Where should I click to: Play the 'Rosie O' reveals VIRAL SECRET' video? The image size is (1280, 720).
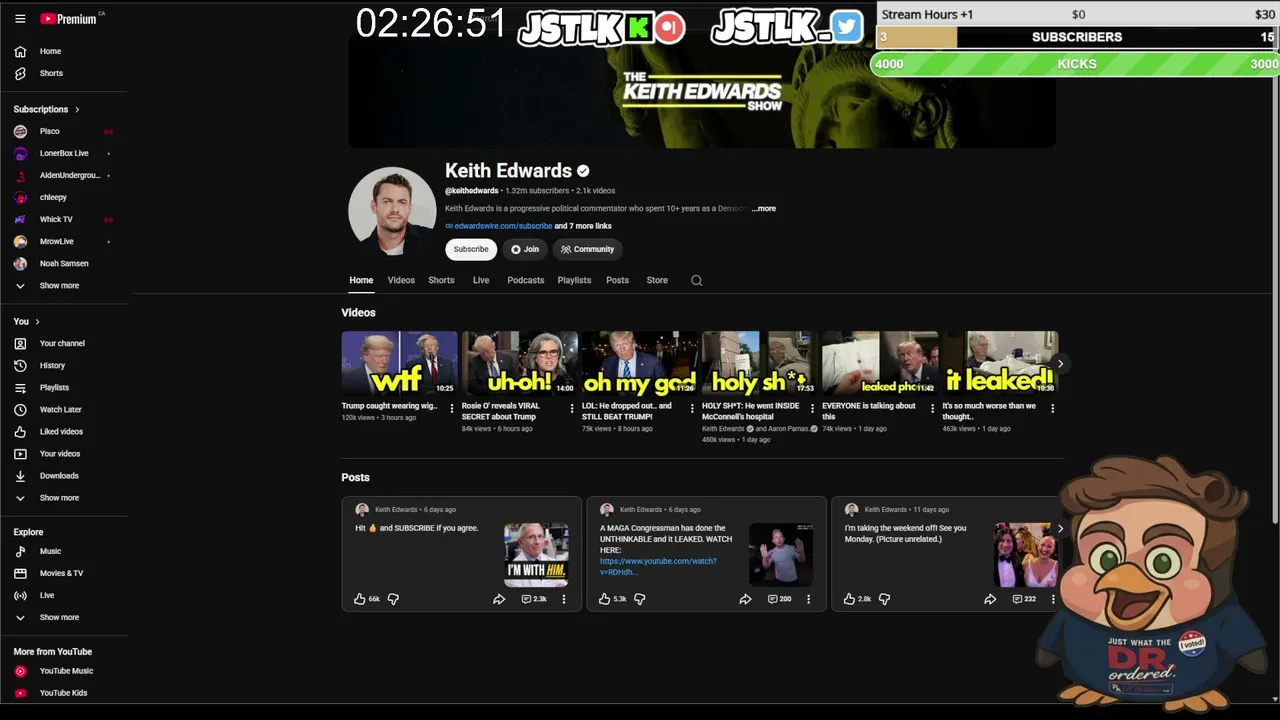coord(519,364)
